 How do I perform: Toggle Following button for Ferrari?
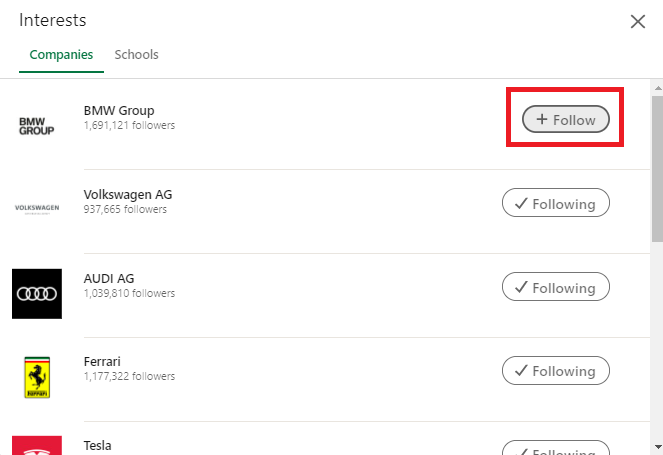556,370
